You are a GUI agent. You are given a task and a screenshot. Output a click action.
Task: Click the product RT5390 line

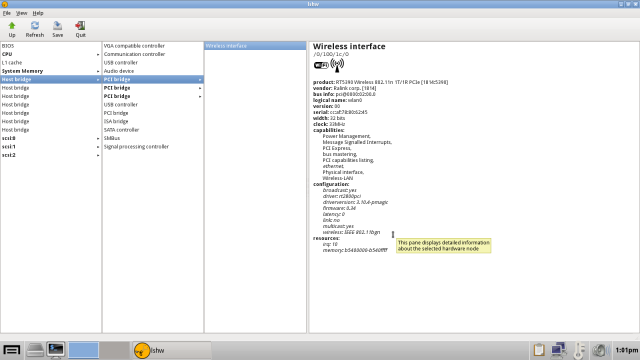click(x=380, y=82)
